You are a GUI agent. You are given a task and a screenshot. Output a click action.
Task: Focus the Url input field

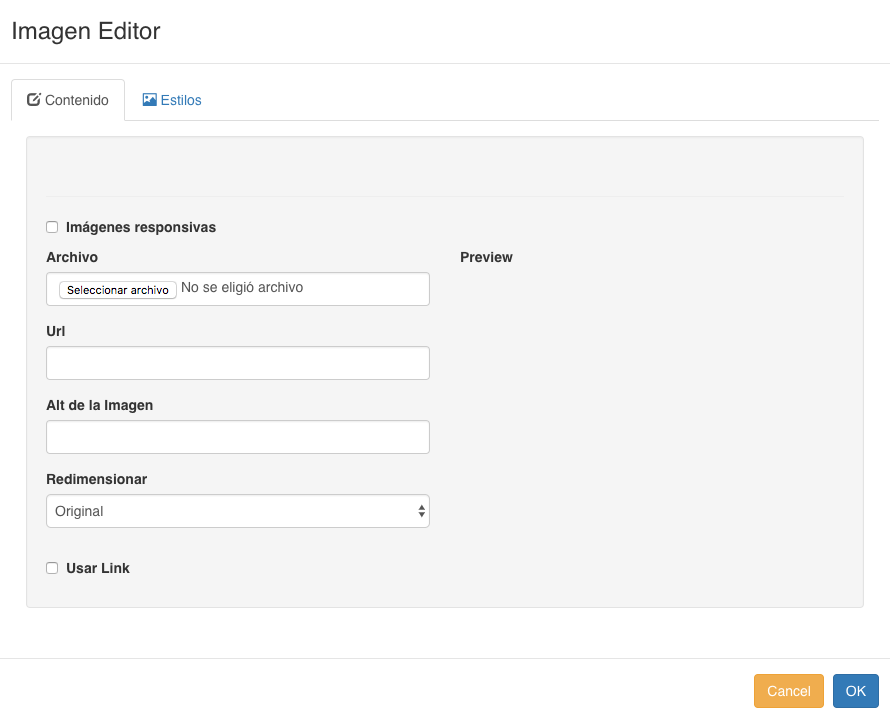pyautogui.click(x=238, y=363)
